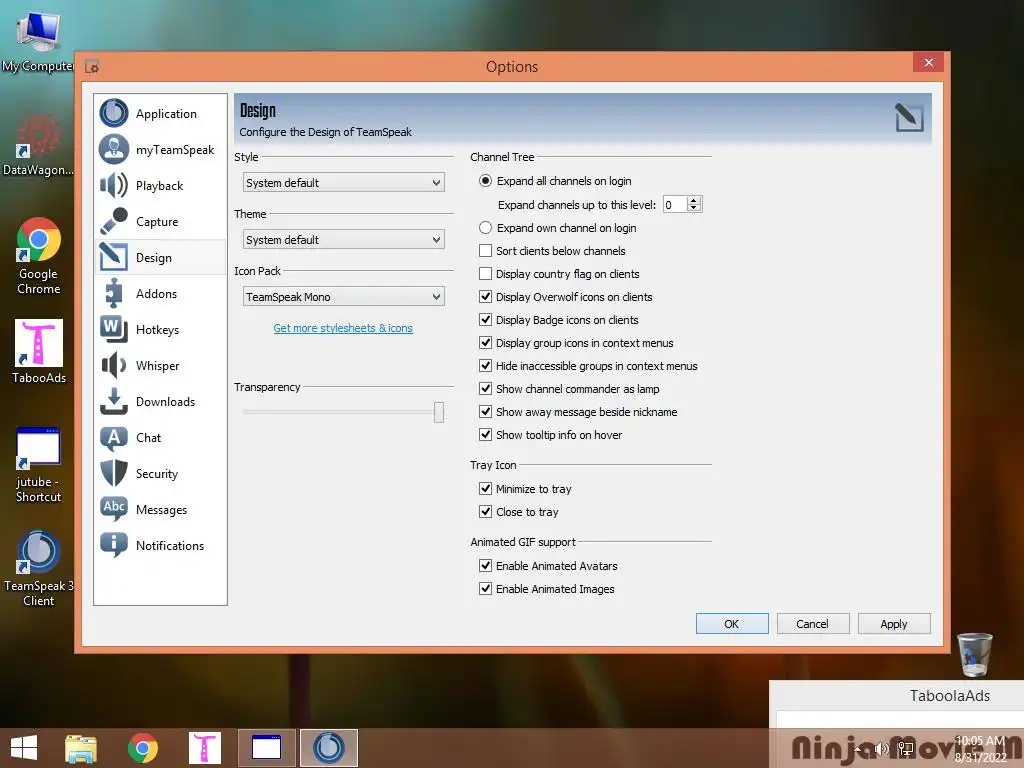Click the Messages Abc icon

(x=114, y=509)
